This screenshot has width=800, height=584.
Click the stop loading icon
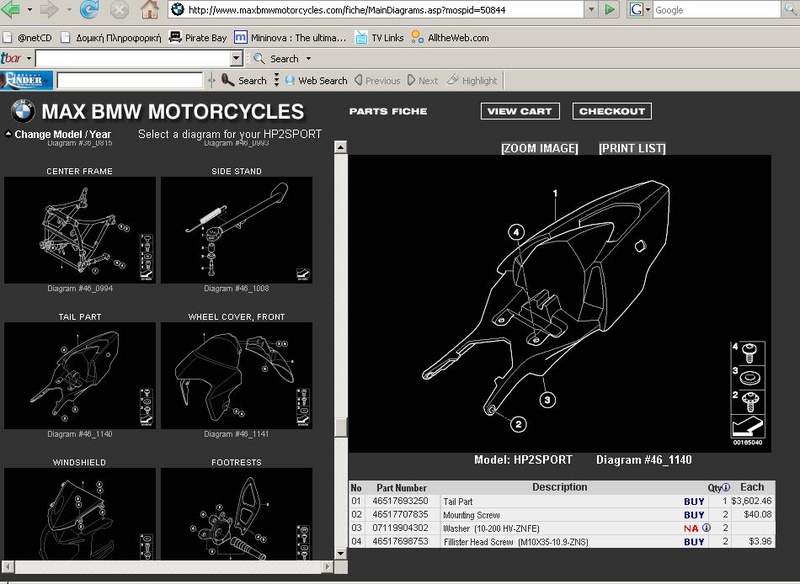119,10
